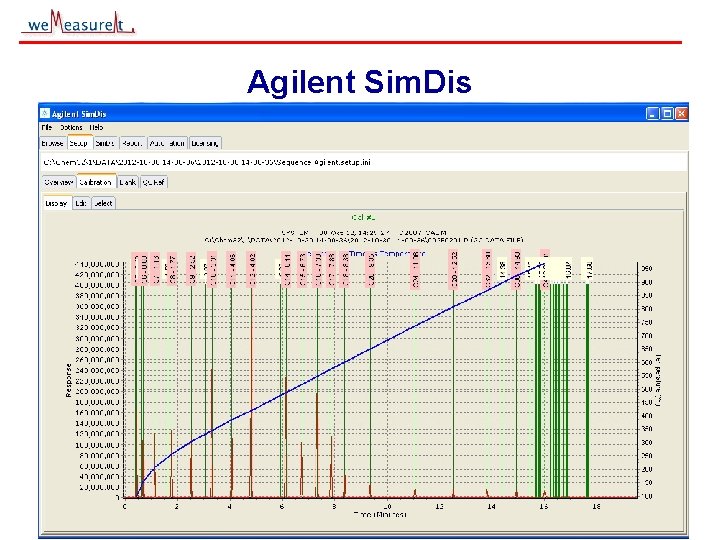
Task: Maximize the Agilent SimDis window
Action: pyautogui.click(x=667, y=113)
